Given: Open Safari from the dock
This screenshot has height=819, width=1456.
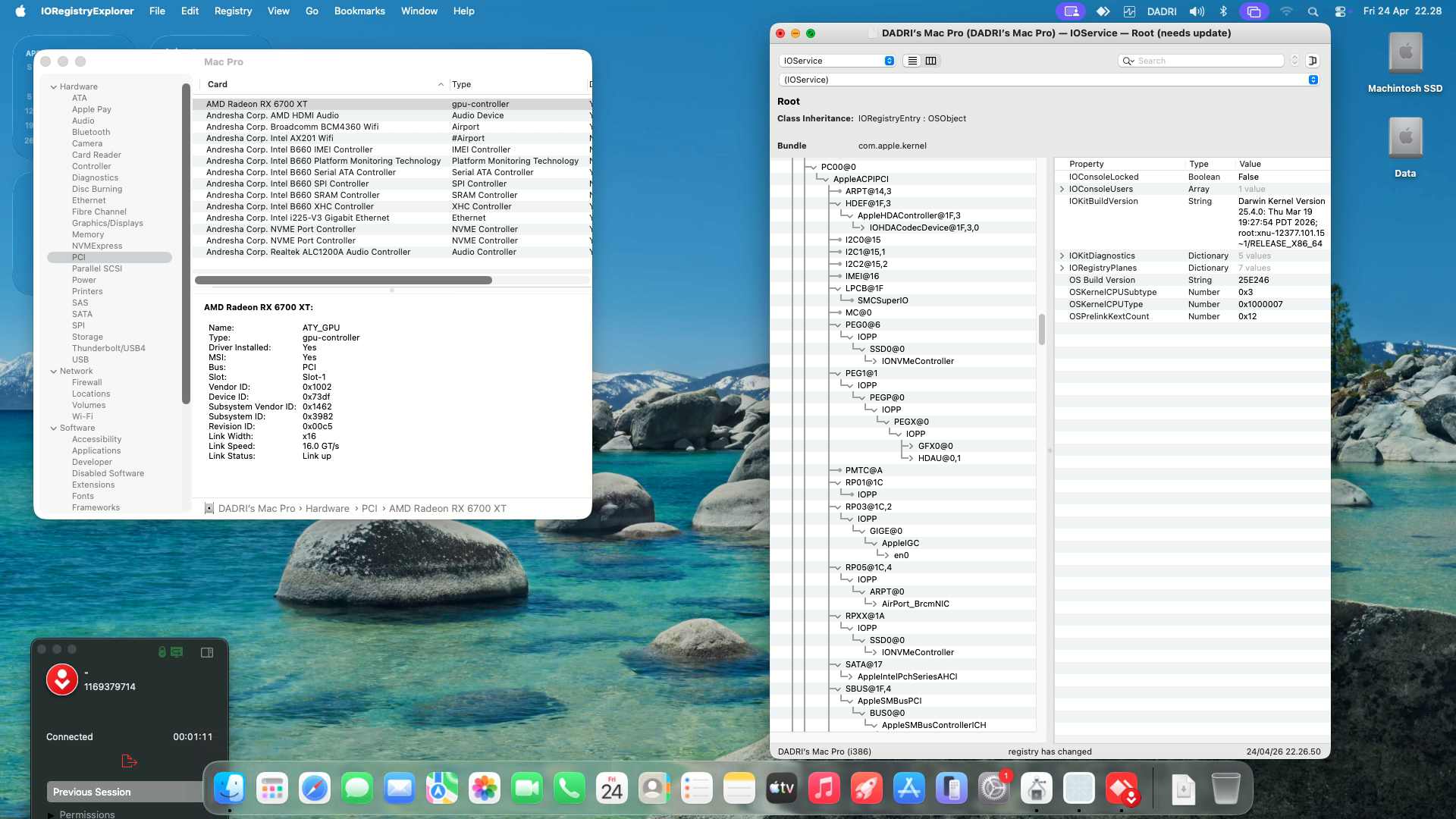Looking at the screenshot, I should click(x=314, y=789).
